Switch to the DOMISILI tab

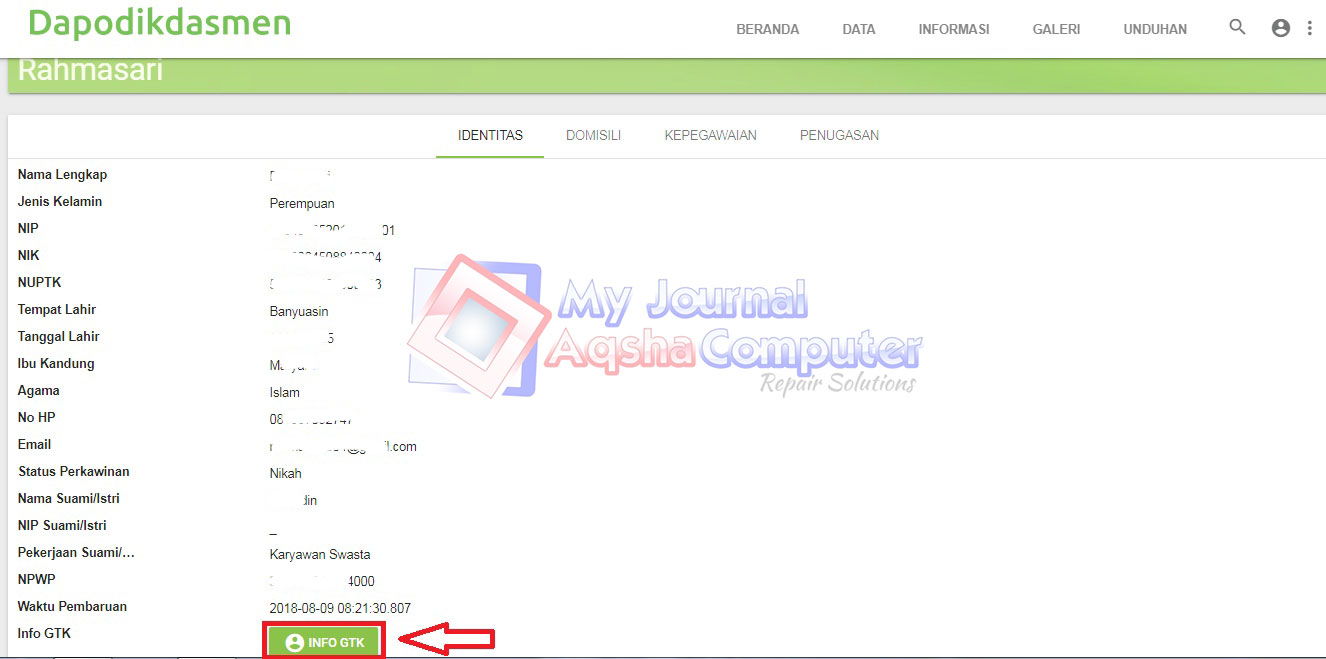click(593, 135)
